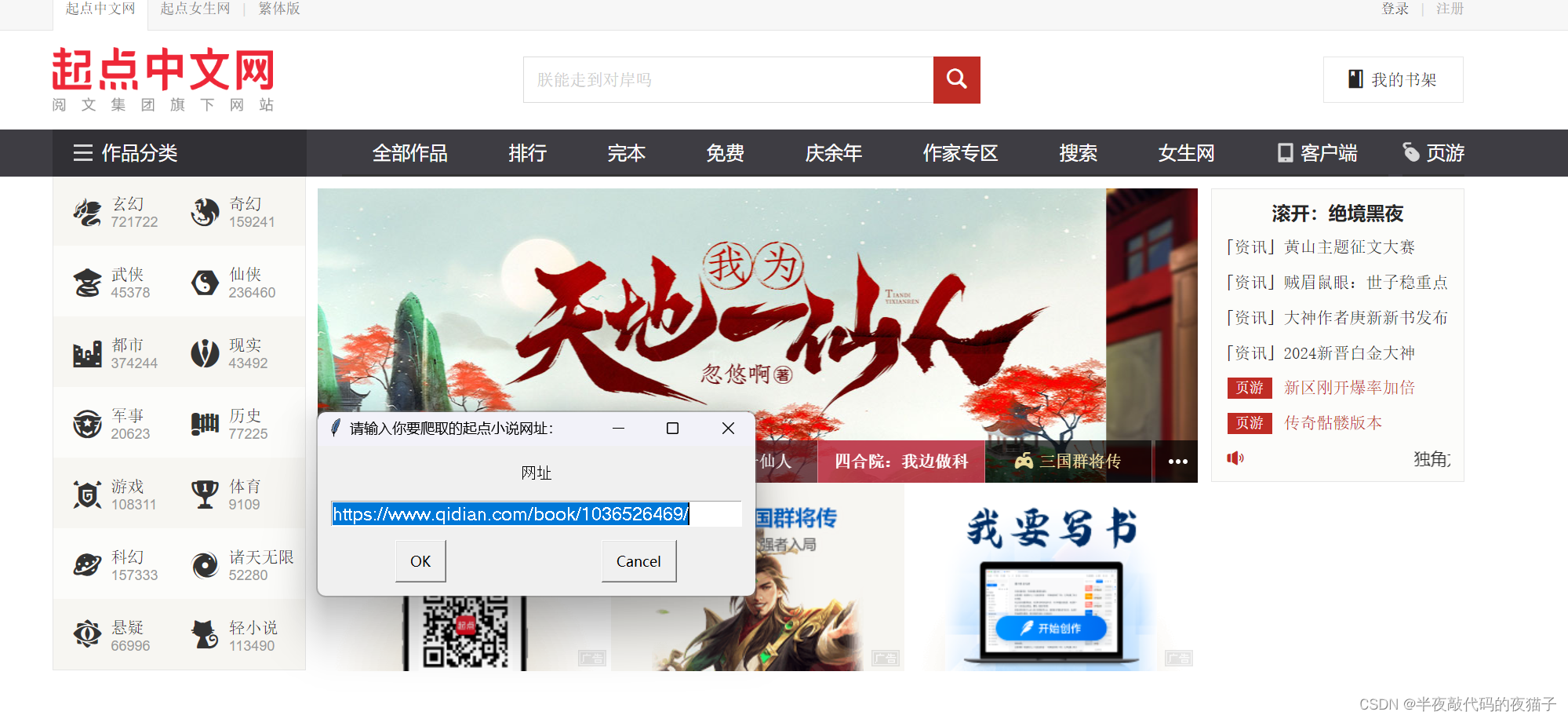Viewport: 1568px width, 719px height.
Task: Open news 贼眉鼠眼：世子稳重点
Action: point(1366,283)
